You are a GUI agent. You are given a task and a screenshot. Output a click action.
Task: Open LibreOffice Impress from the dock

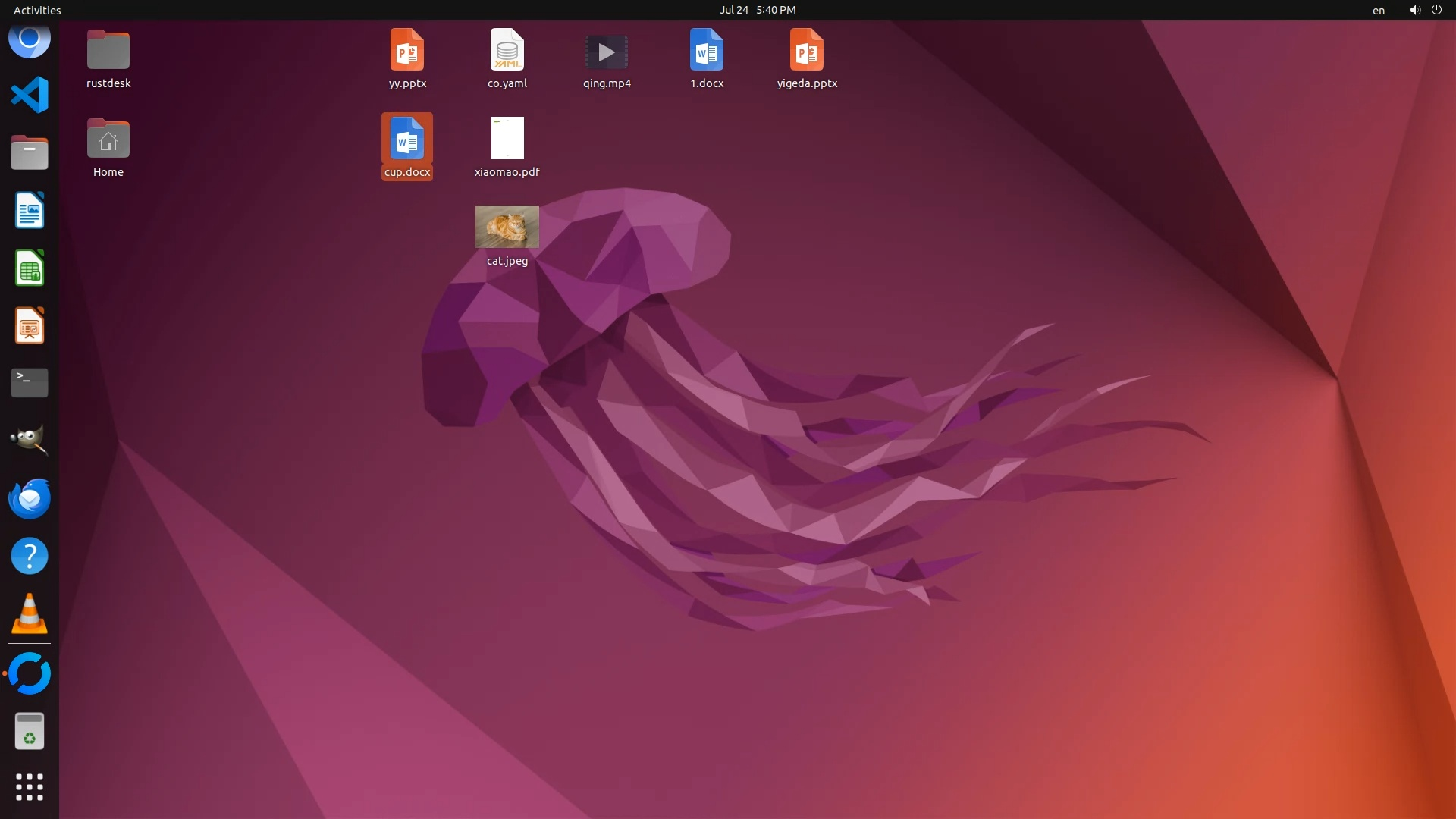click(30, 325)
